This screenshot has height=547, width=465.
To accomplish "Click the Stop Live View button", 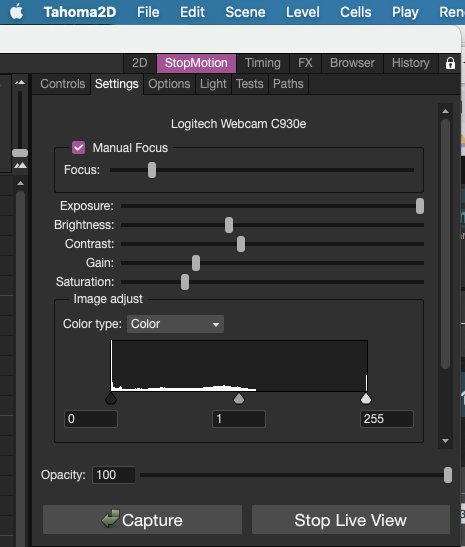I will 351,519.
